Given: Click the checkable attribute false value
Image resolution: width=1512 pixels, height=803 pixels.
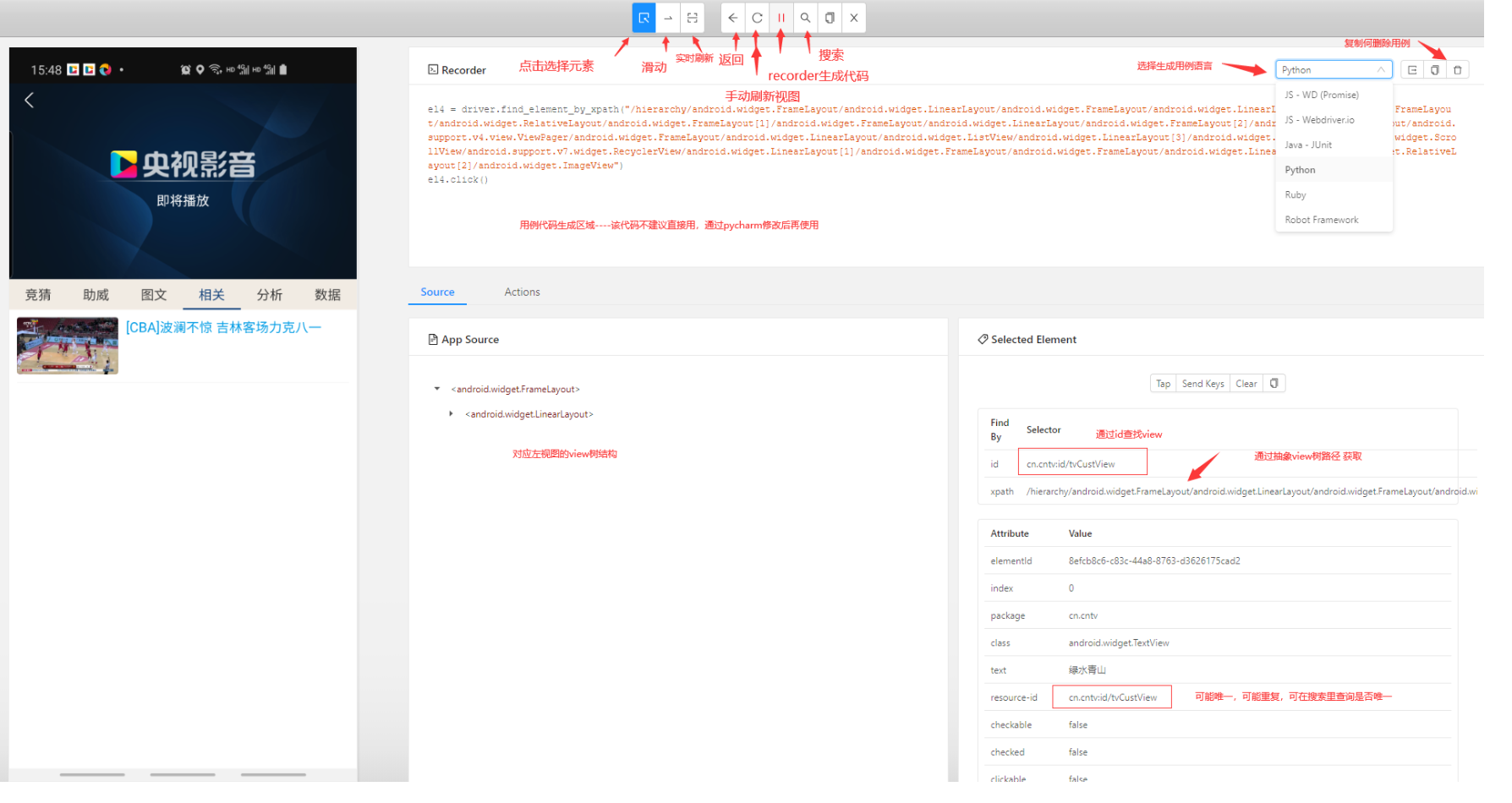Looking at the screenshot, I should tap(1078, 725).
